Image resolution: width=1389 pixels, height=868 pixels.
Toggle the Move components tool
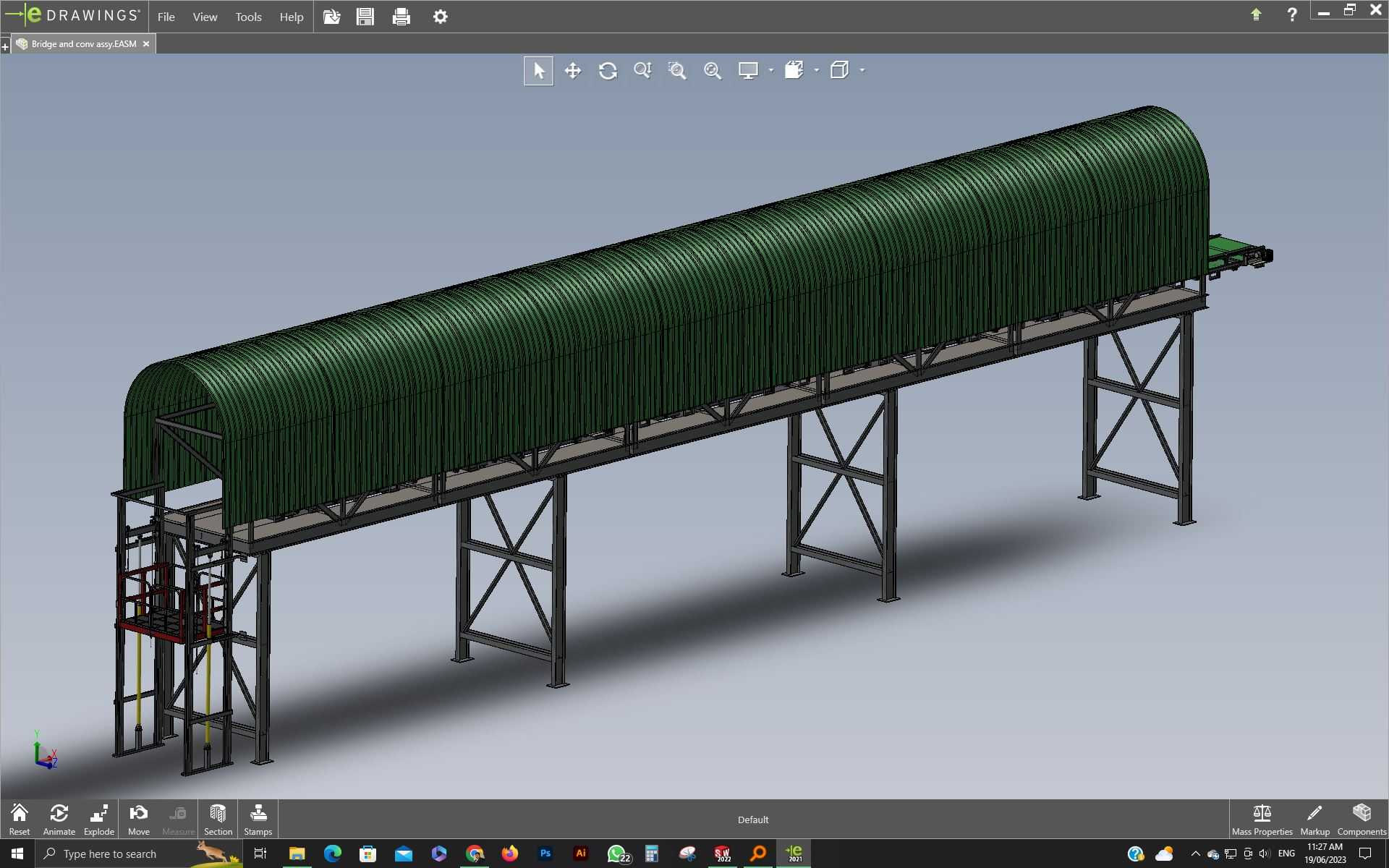[x=139, y=820]
